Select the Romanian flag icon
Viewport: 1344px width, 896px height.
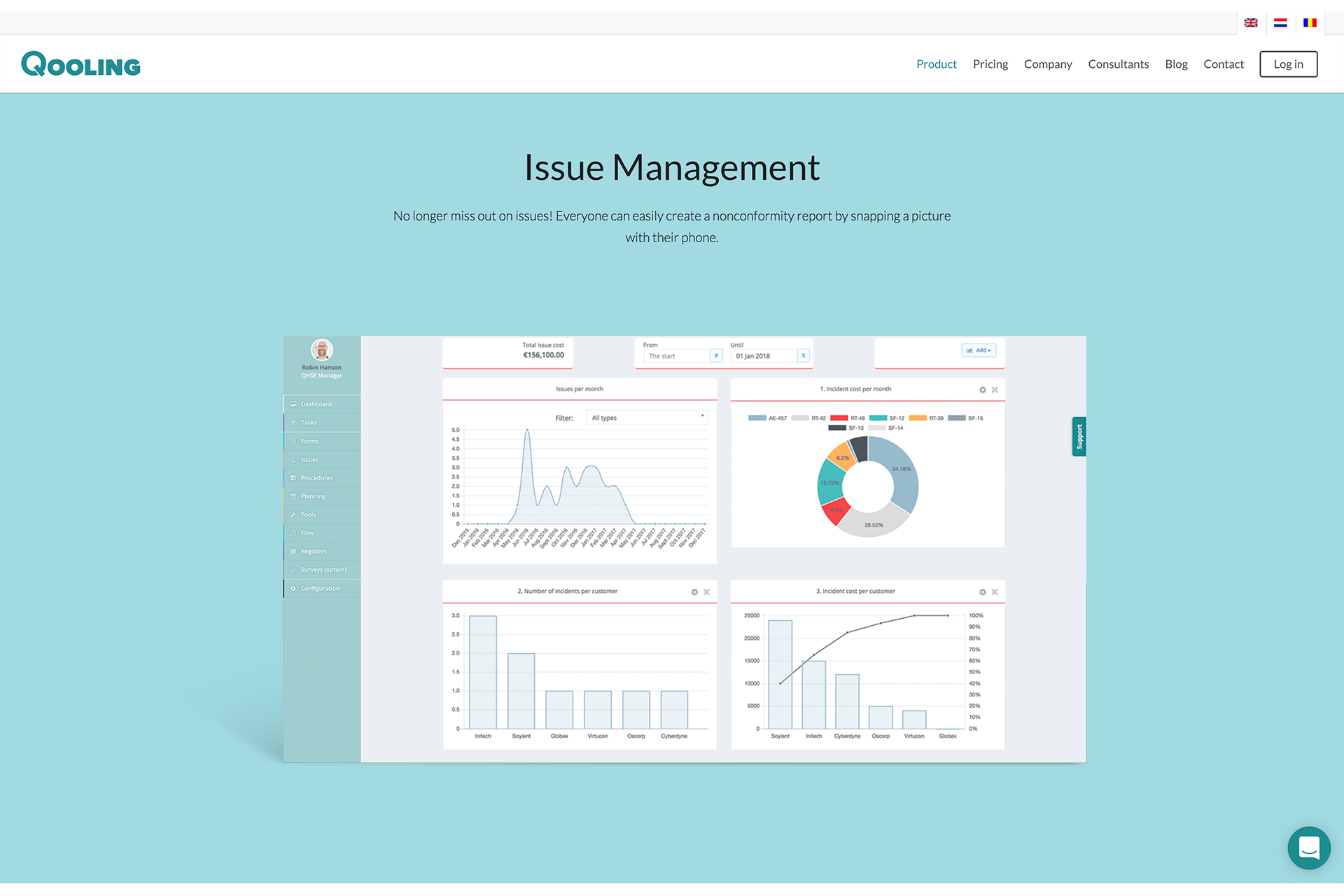(x=1310, y=23)
